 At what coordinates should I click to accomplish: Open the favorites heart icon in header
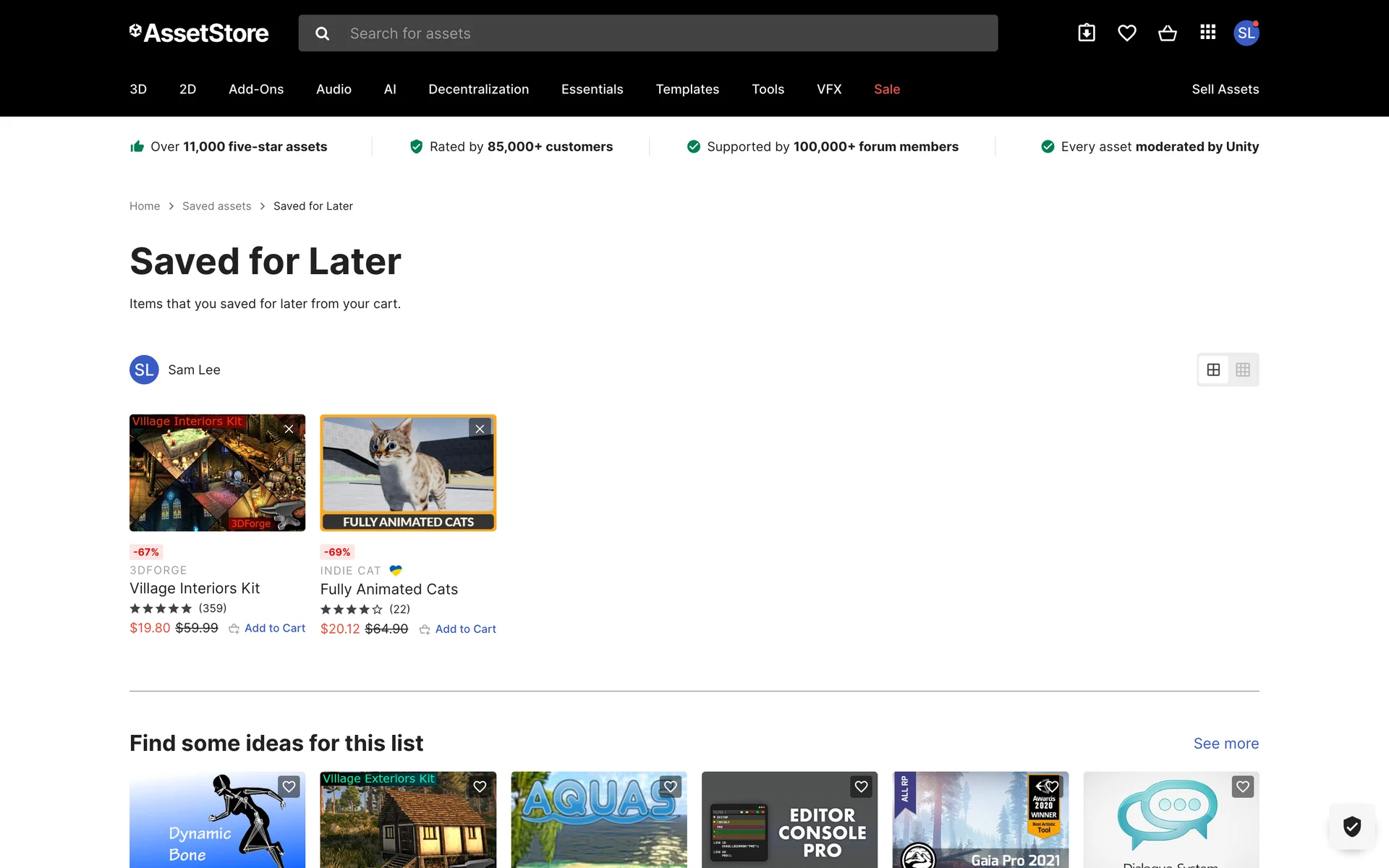pyautogui.click(x=1127, y=33)
